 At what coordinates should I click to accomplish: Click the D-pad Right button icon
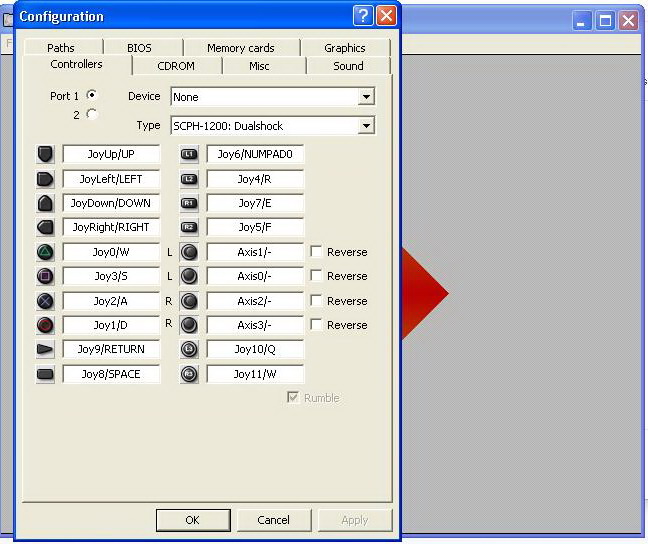[45, 227]
